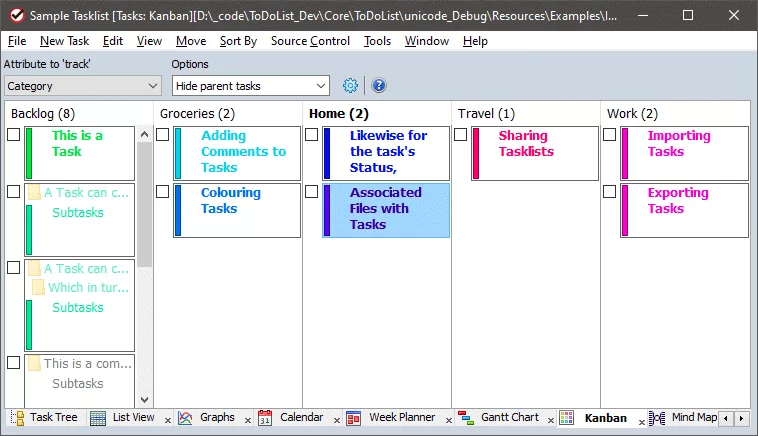The image size is (758, 436).
Task: Click the Task Tree tab icon
Action: click(x=17, y=418)
